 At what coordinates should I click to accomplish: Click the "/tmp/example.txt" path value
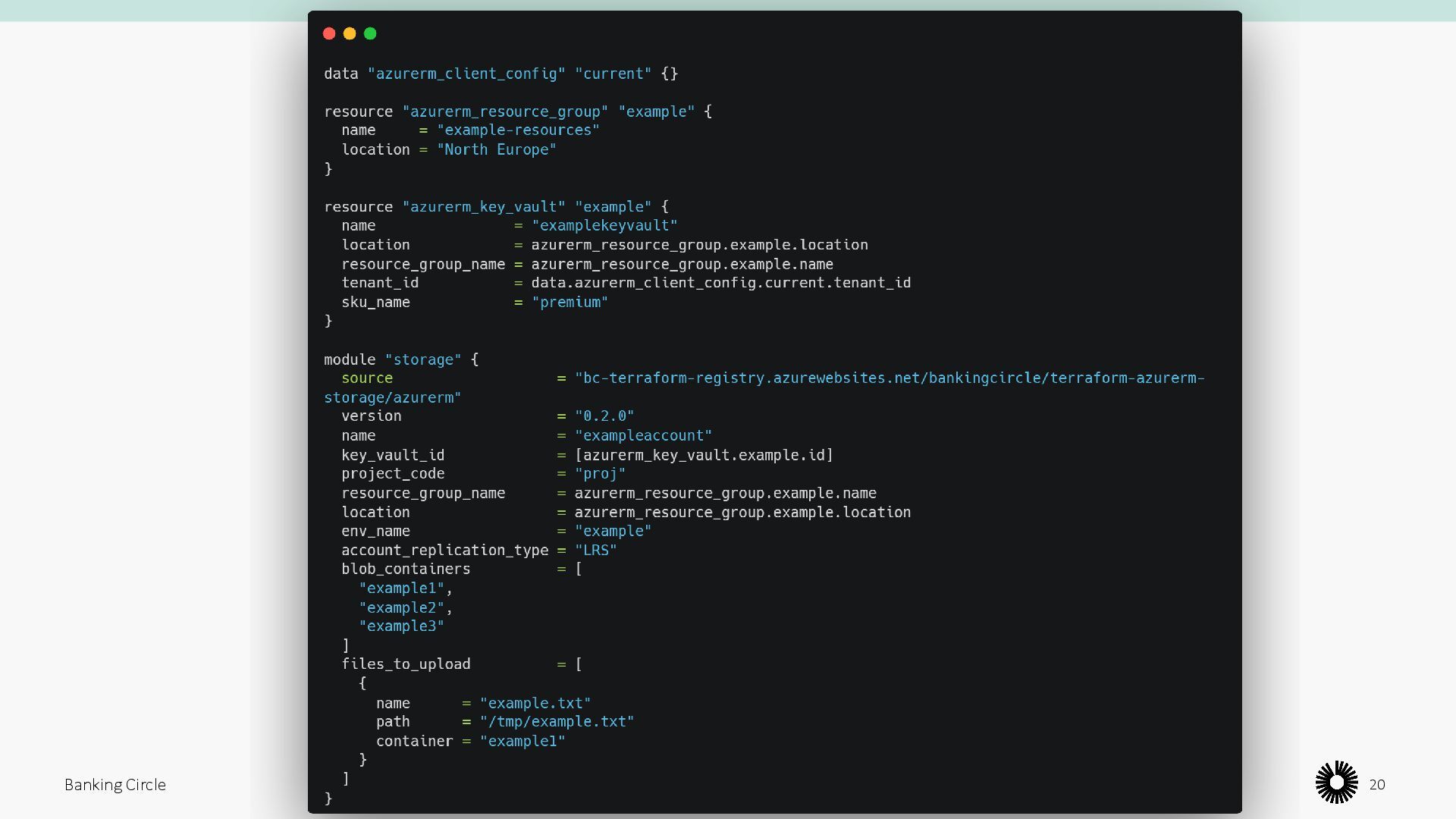coord(557,722)
